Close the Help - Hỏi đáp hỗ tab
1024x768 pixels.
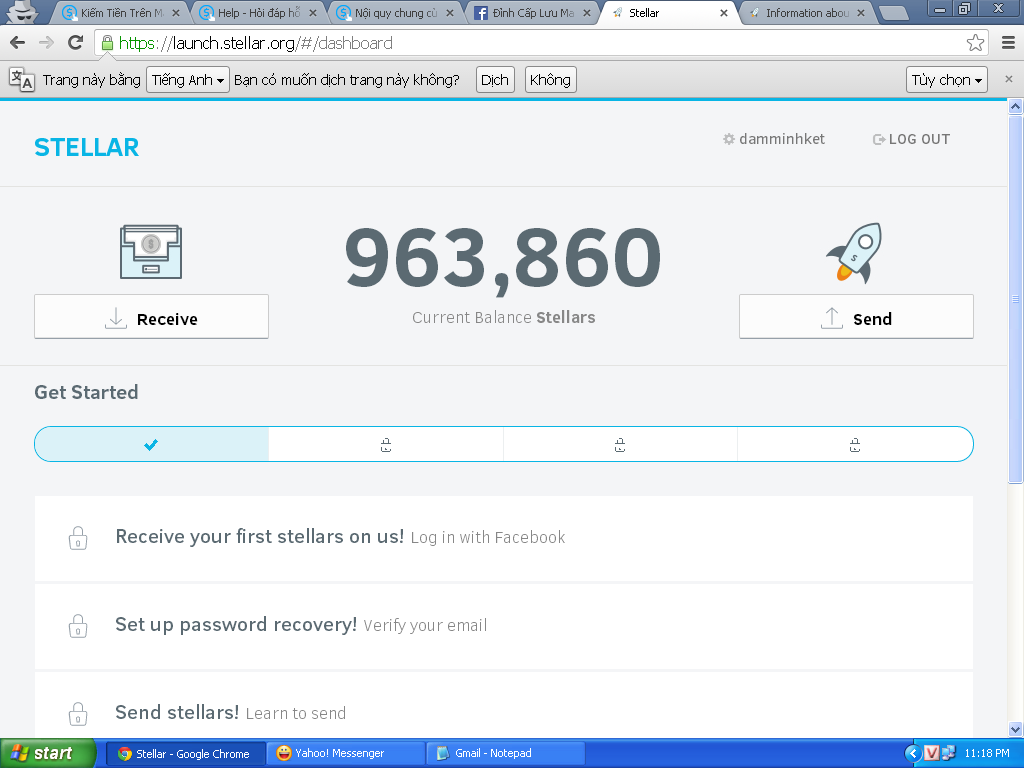313,13
